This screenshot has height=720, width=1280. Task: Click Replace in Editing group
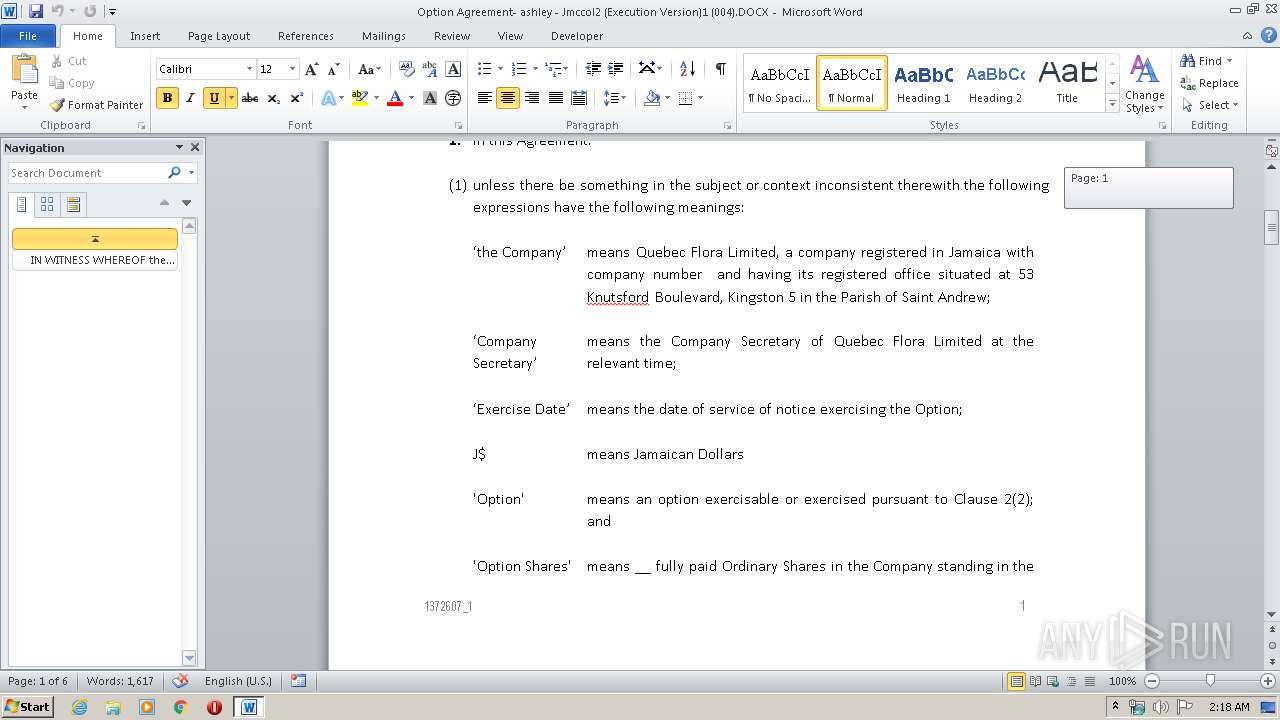[x=1209, y=83]
